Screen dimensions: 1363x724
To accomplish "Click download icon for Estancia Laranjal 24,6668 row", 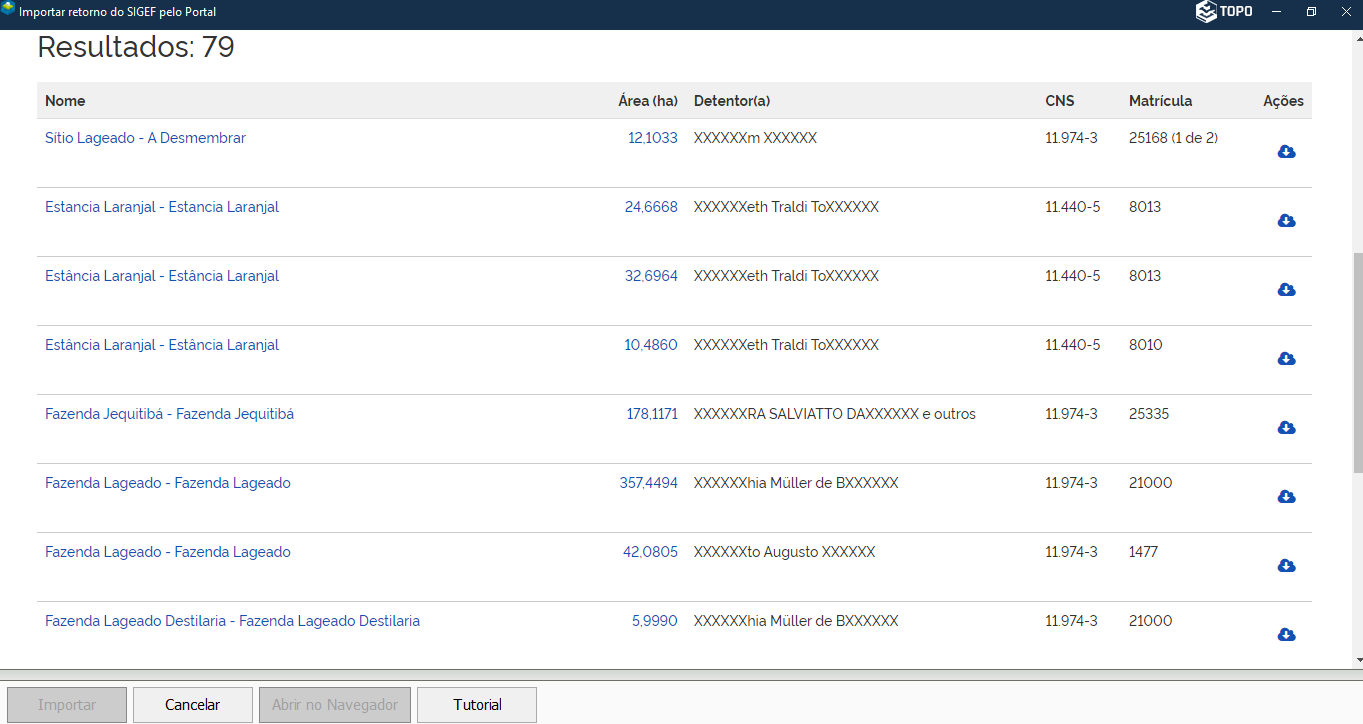I will (x=1286, y=221).
